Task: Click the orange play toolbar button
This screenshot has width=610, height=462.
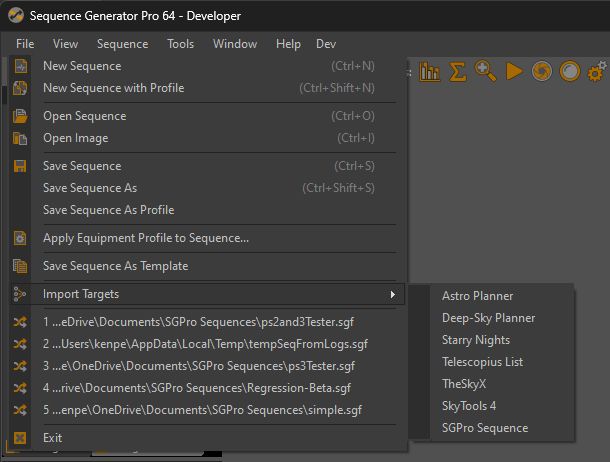Action: click(514, 72)
